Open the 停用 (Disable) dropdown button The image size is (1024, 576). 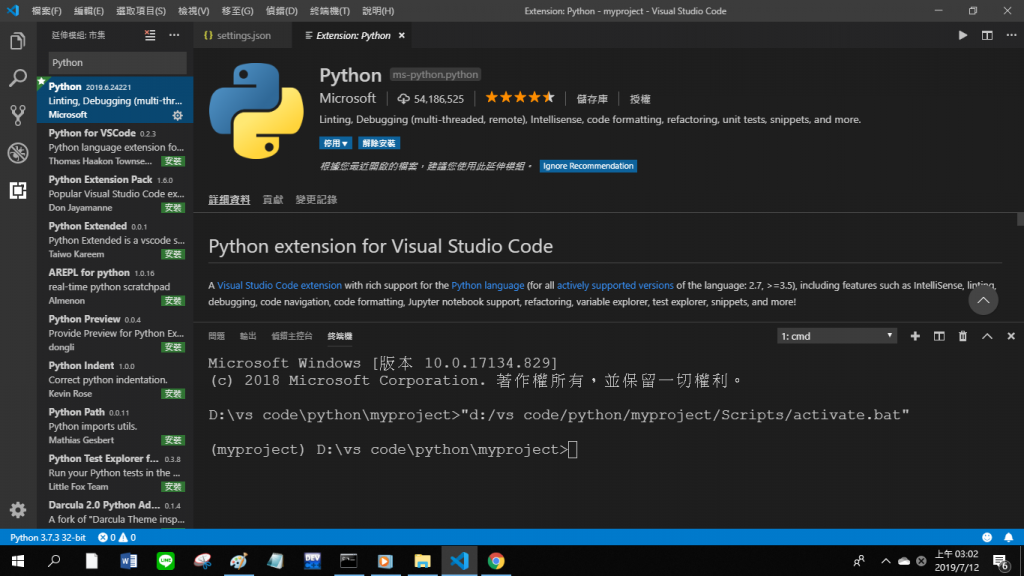[x=335, y=143]
